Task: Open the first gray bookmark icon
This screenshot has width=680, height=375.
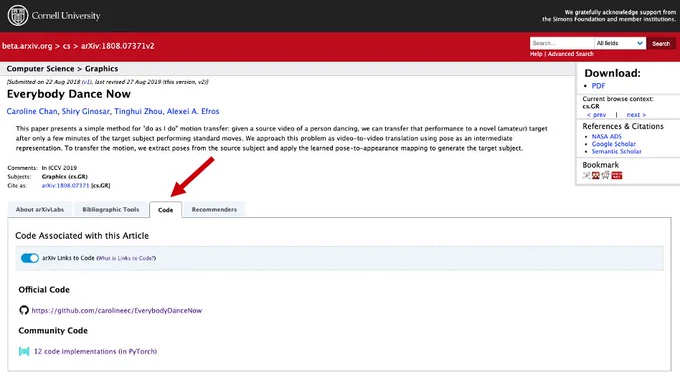Action: [586, 175]
